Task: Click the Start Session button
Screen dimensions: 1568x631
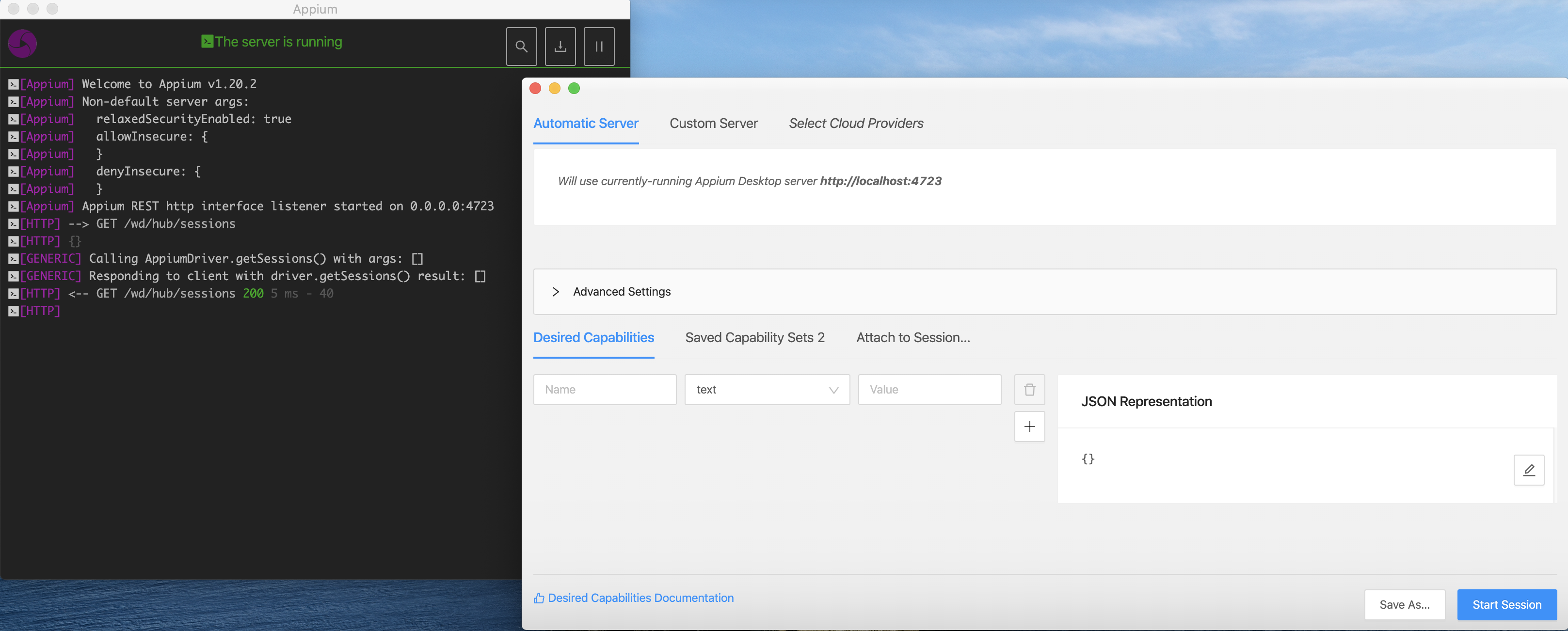Action: (x=1506, y=605)
